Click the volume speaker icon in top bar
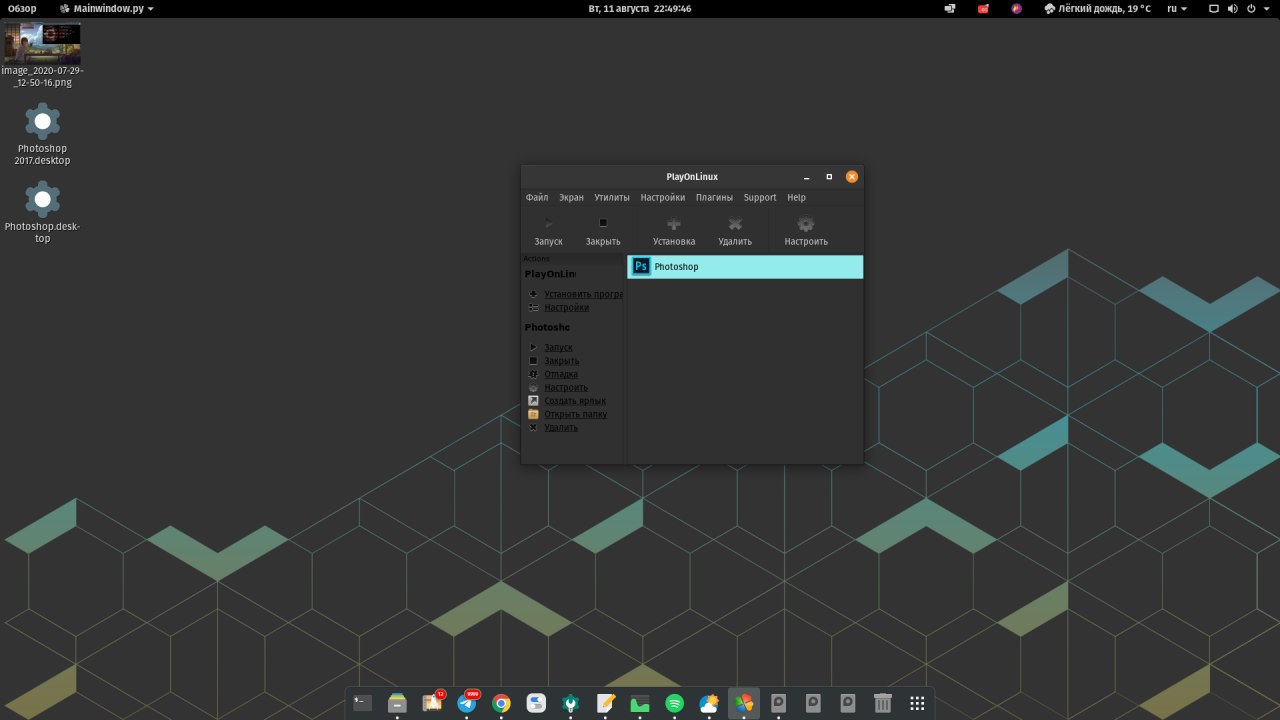1280x720 pixels. [x=1232, y=8]
